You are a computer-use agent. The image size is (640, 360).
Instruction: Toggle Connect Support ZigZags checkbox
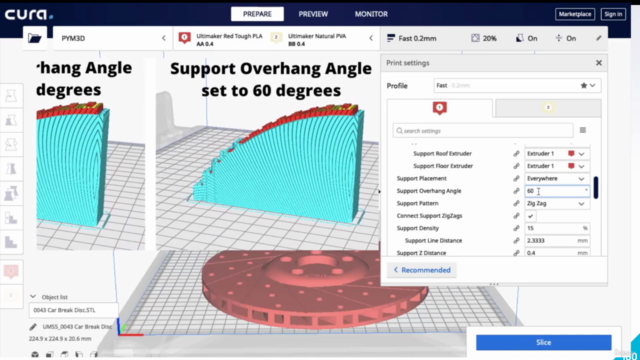pos(530,216)
